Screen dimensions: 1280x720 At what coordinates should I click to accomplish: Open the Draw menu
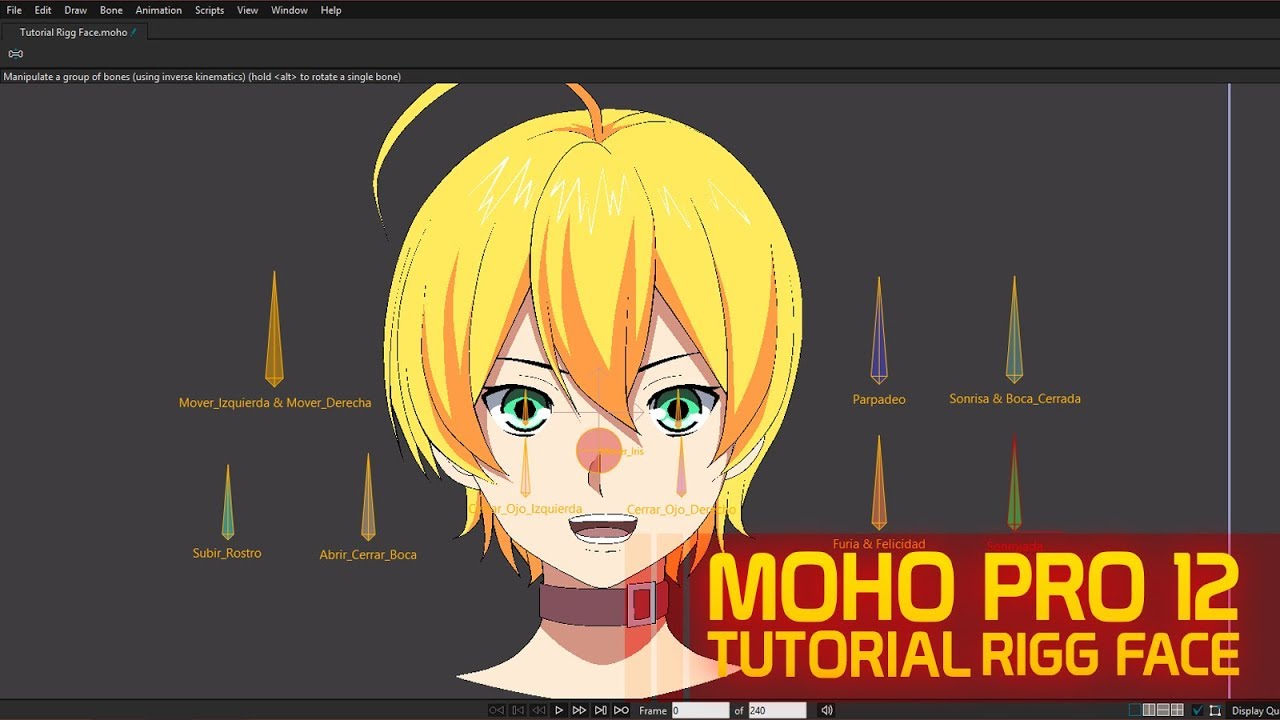76,10
